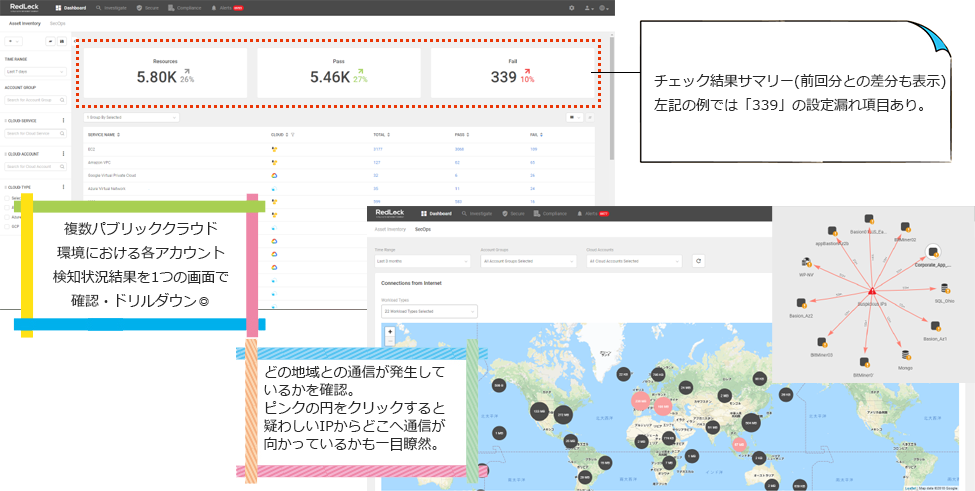Viewport: 975px width, 491px height.
Task: Open Amazon VPC fail link 65
Action: coord(532,162)
